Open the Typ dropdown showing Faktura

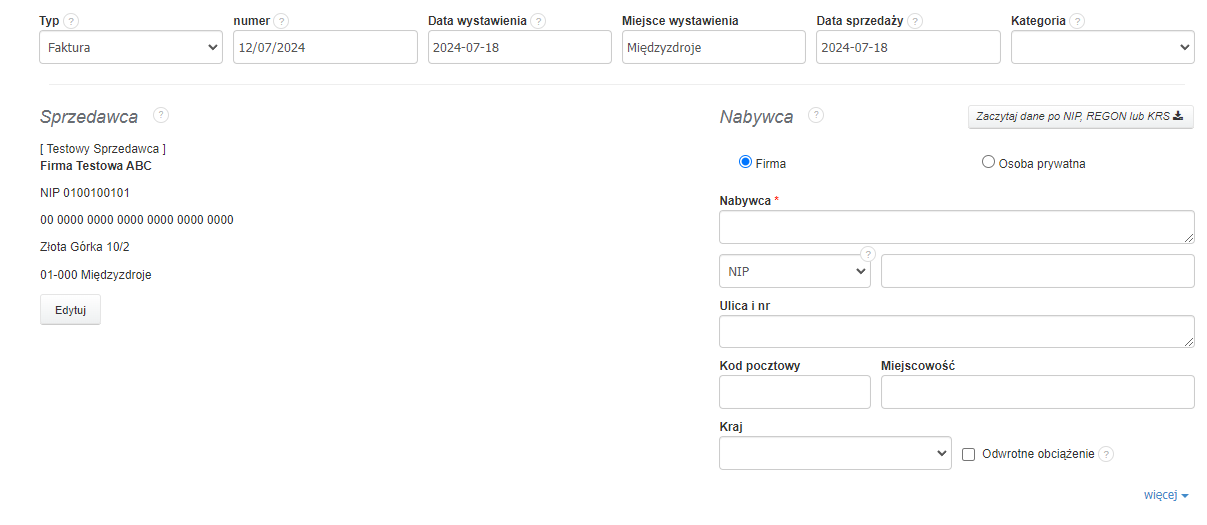coord(131,47)
